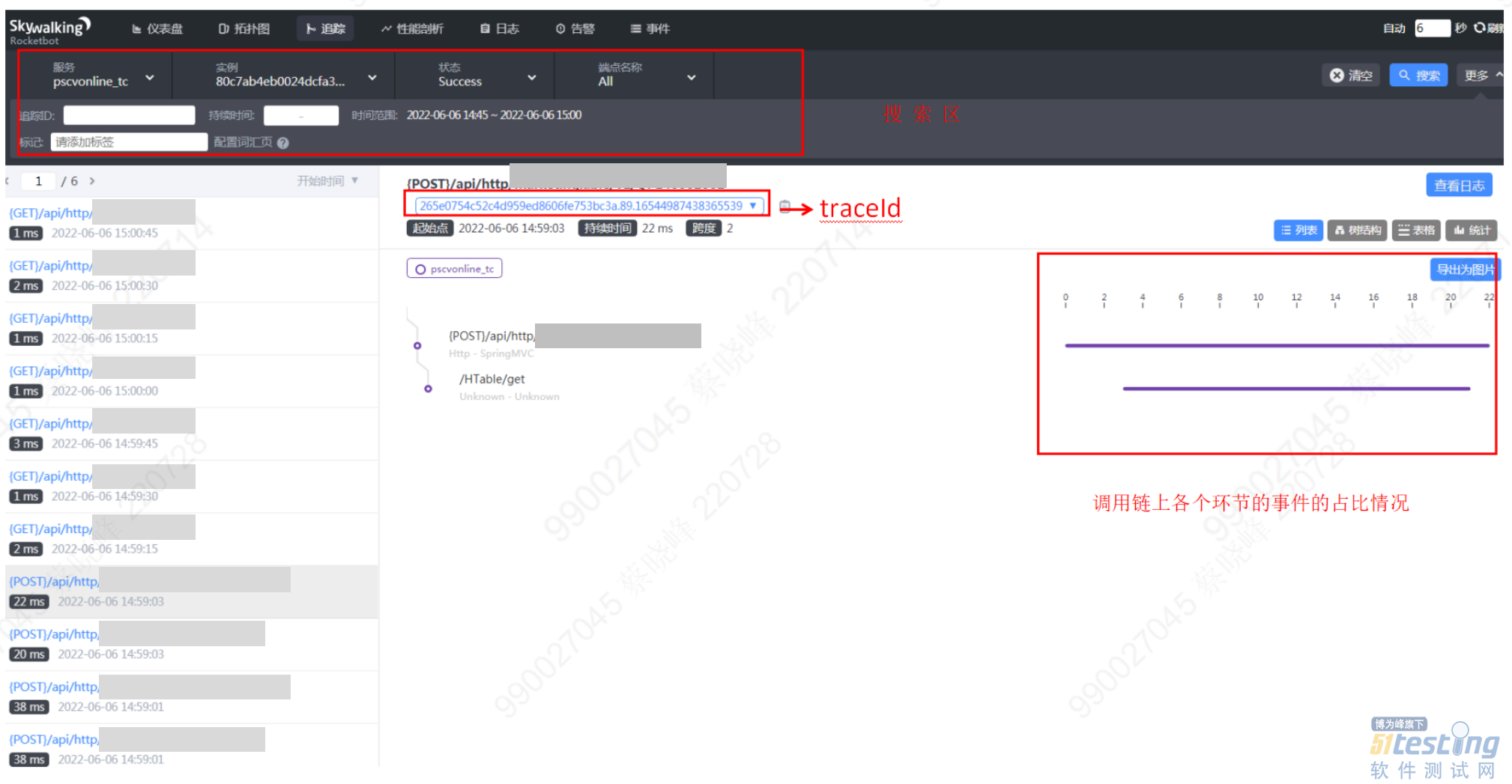
Task: Focus the 请添加标签 tag input
Action: coord(129,142)
